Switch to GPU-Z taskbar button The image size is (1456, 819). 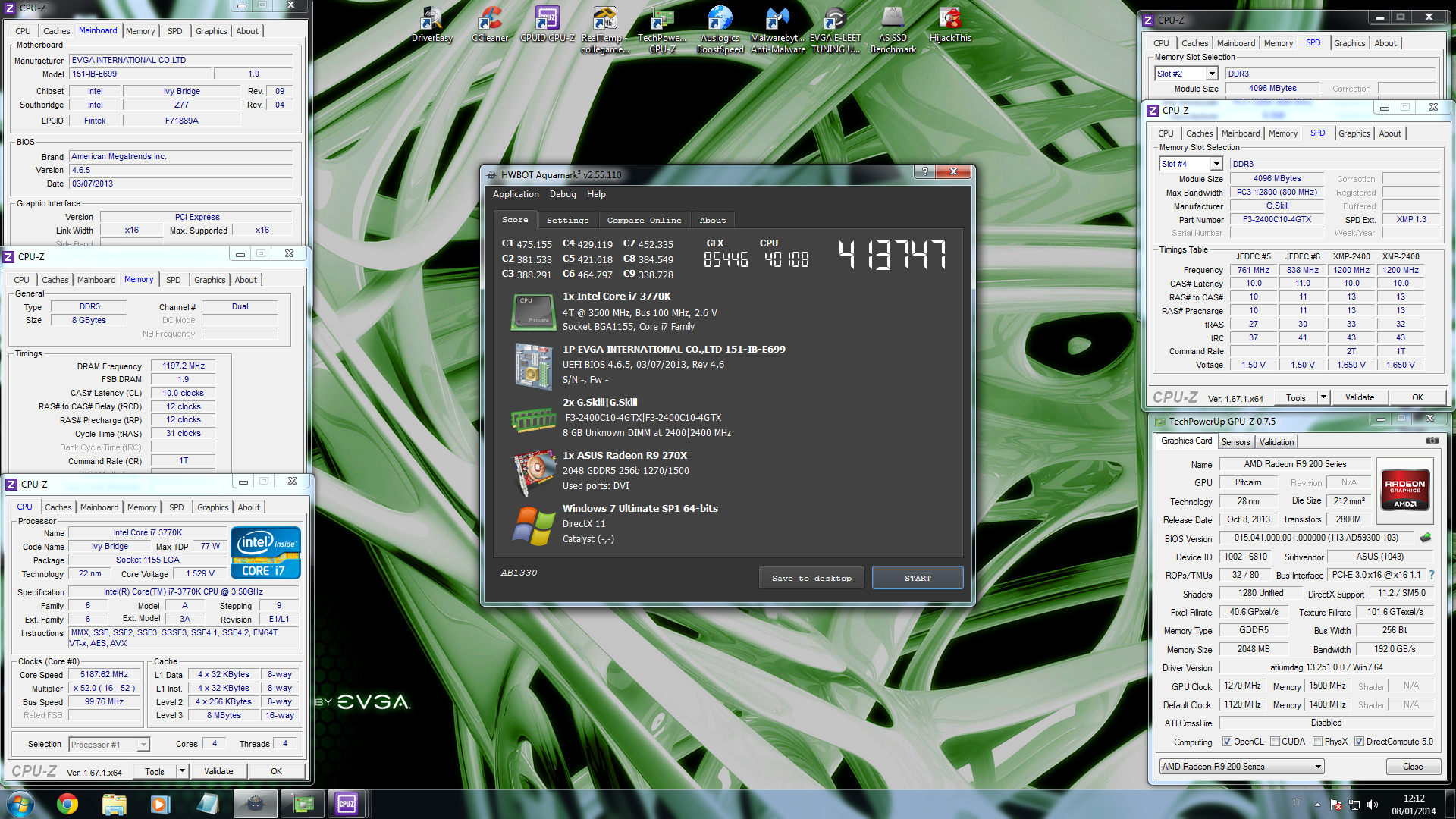point(303,804)
